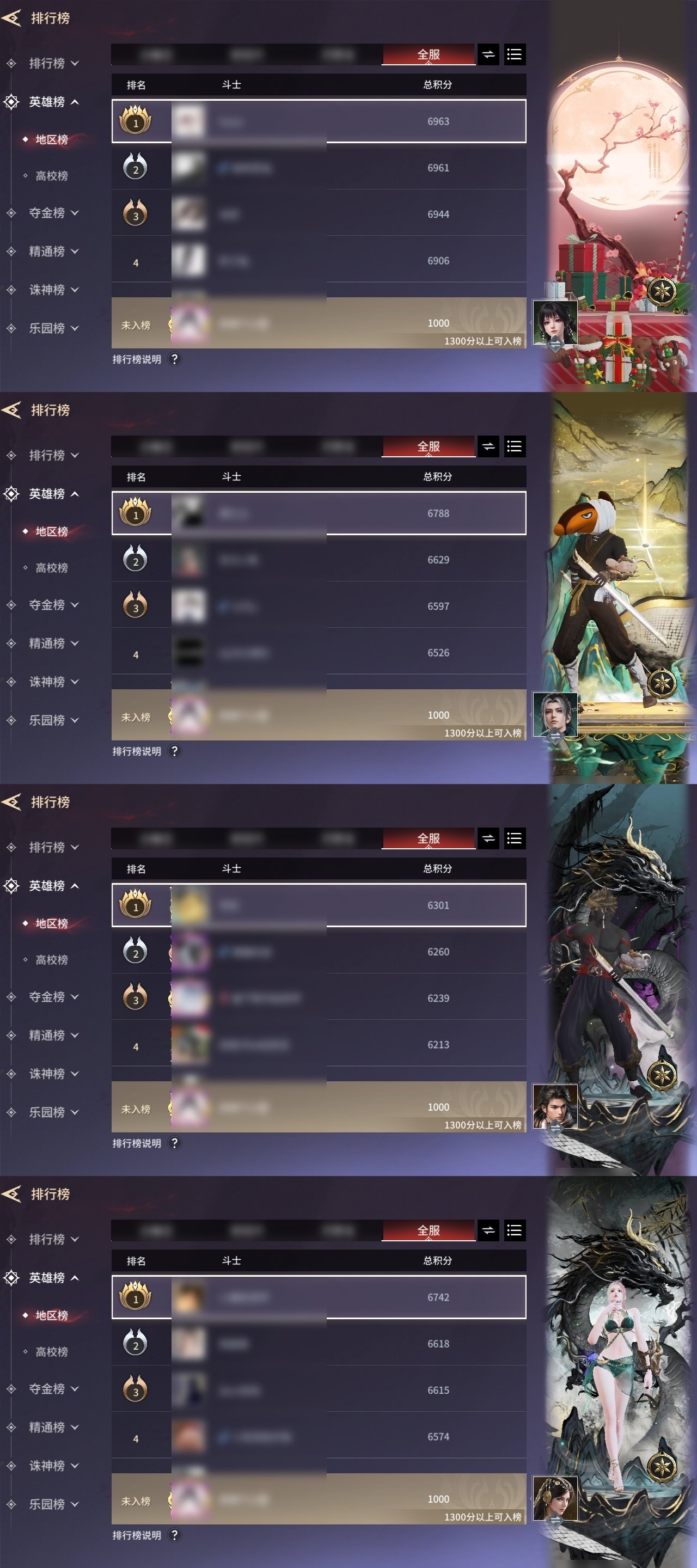697x1568 pixels.
Task: Select the 全服 tab above the 6742 leaderboard
Action: 429,1231
